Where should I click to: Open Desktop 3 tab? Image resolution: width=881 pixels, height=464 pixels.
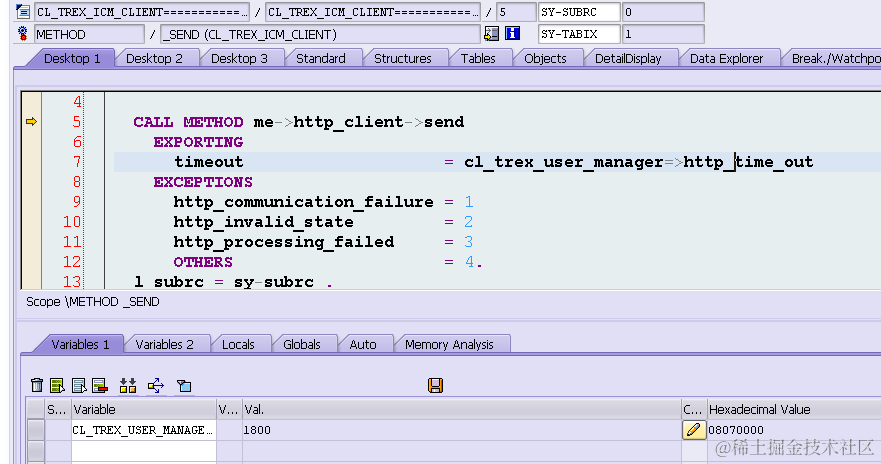[239, 58]
